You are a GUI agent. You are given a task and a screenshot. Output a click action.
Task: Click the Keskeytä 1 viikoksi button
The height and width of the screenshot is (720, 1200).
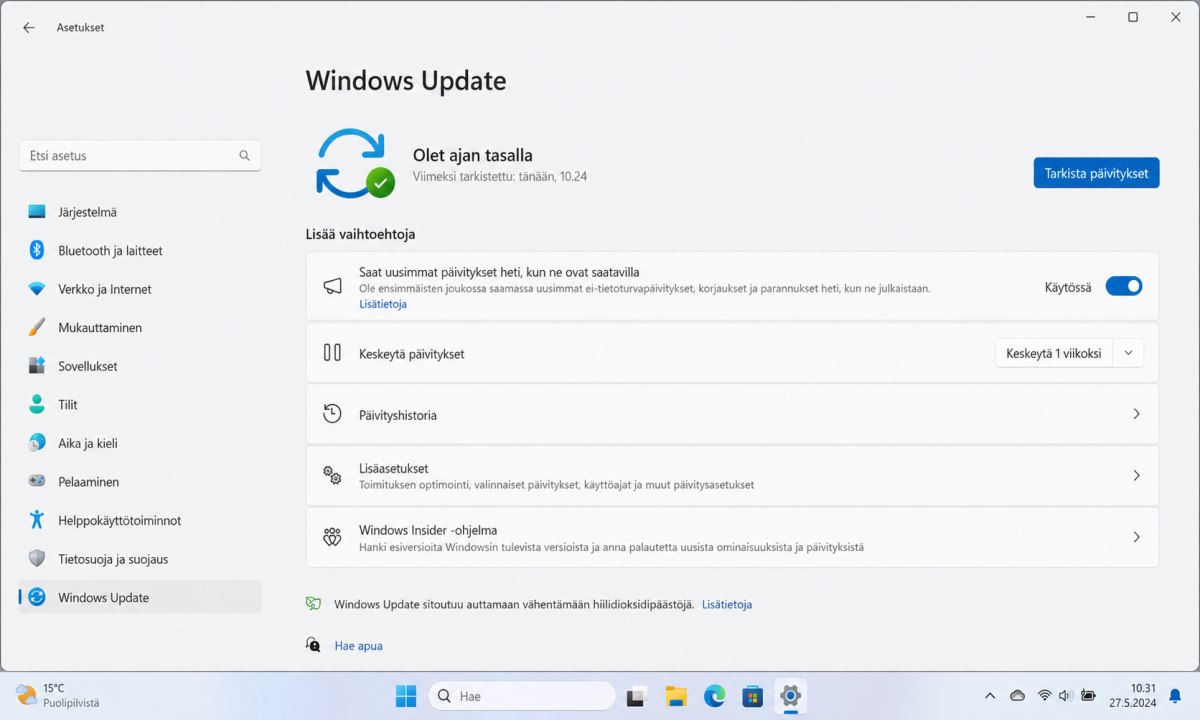pos(1054,353)
